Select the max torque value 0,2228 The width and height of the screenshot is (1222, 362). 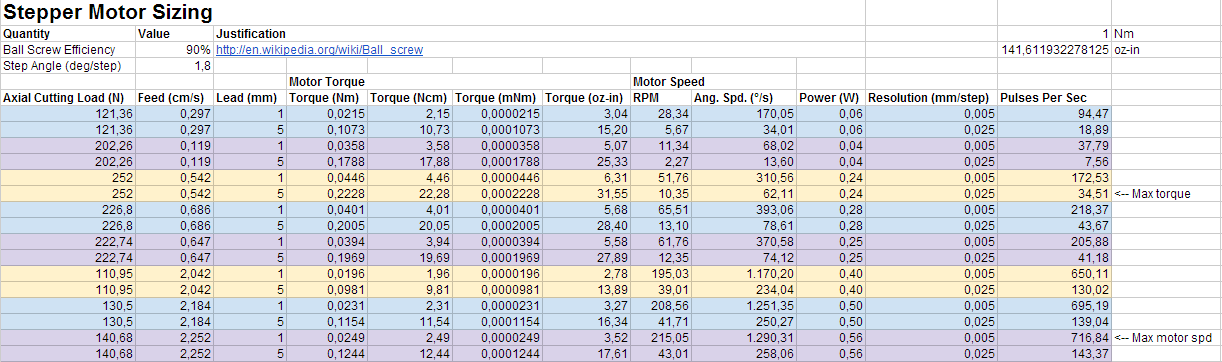[x=326, y=193]
